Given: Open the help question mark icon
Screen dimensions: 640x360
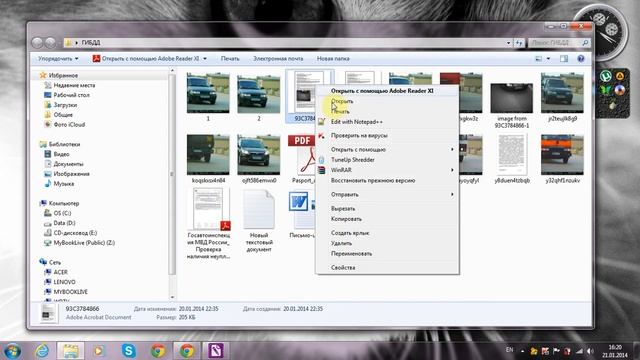Looking at the screenshot, I should pos(581,59).
